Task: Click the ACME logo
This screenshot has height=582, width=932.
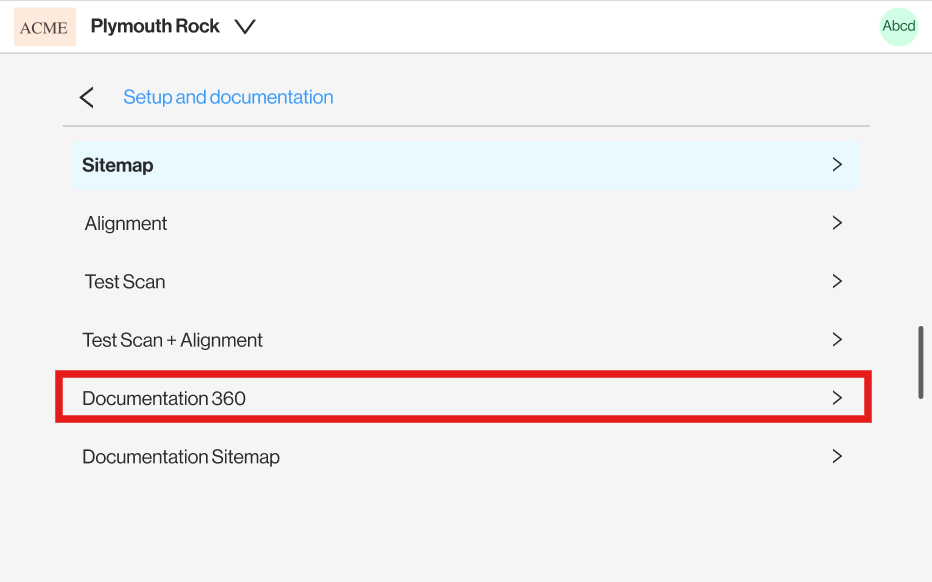Action: tap(45, 27)
